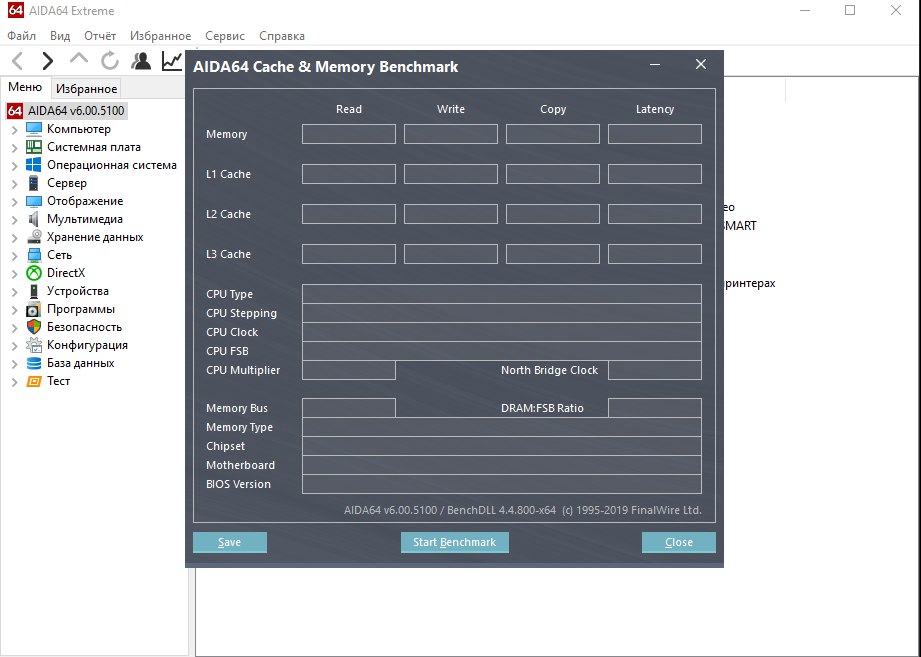Screen dimensions: 921x657
Task: Expand the Отображение tree node
Action: point(15,201)
